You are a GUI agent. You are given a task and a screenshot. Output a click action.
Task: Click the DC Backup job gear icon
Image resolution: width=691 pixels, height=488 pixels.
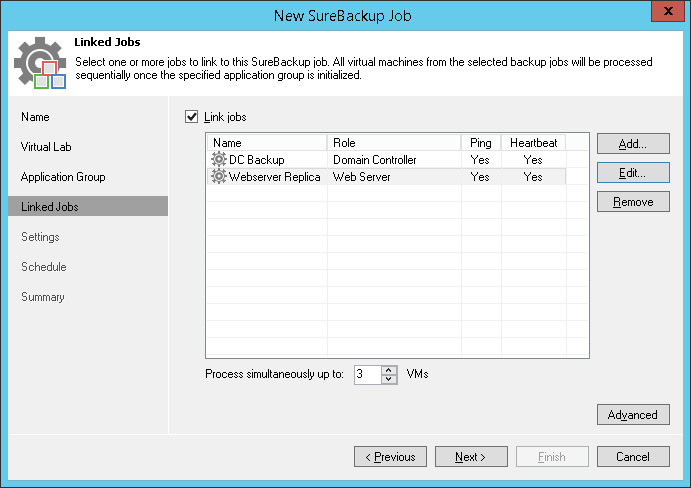click(219, 159)
